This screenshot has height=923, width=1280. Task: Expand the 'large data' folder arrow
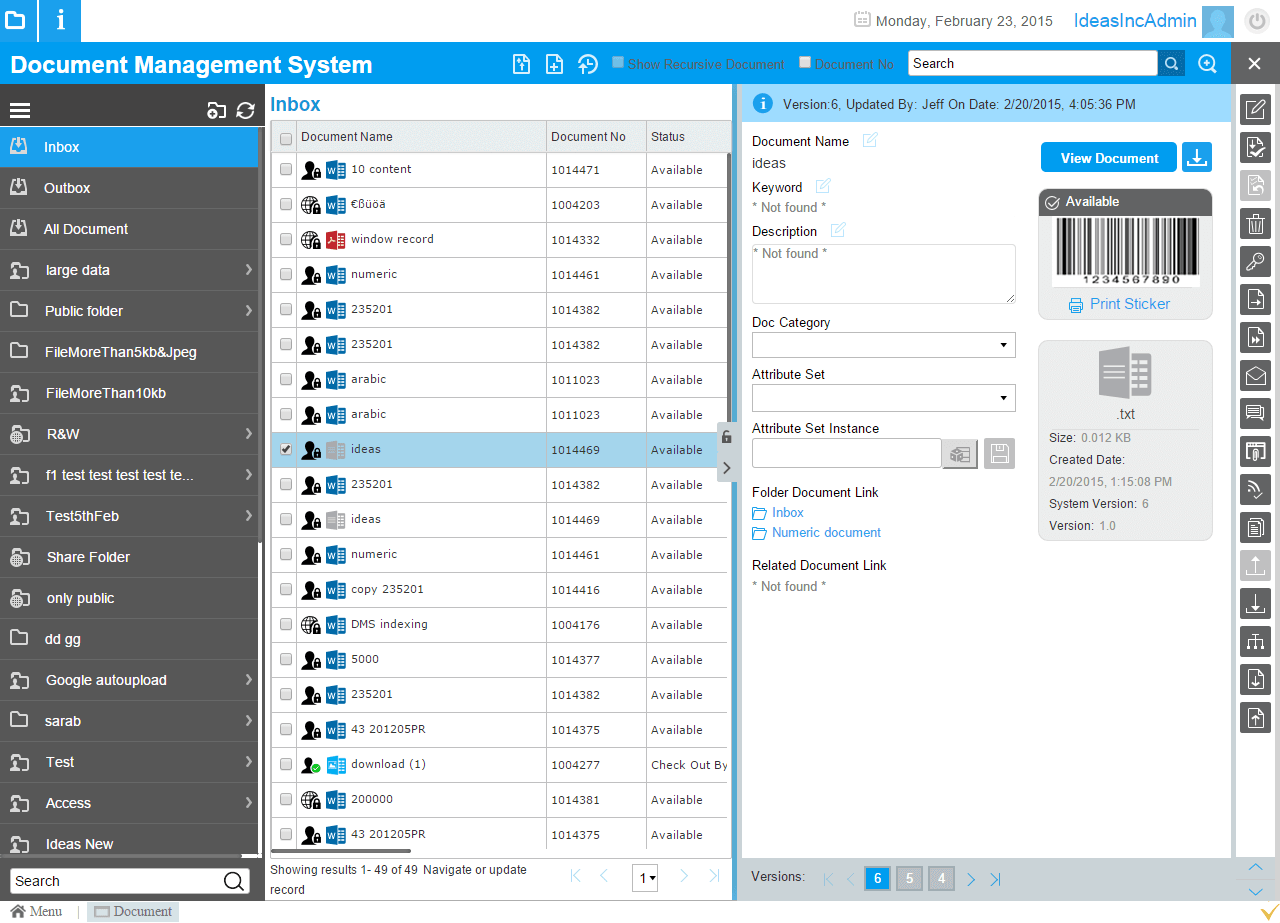[248, 270]
